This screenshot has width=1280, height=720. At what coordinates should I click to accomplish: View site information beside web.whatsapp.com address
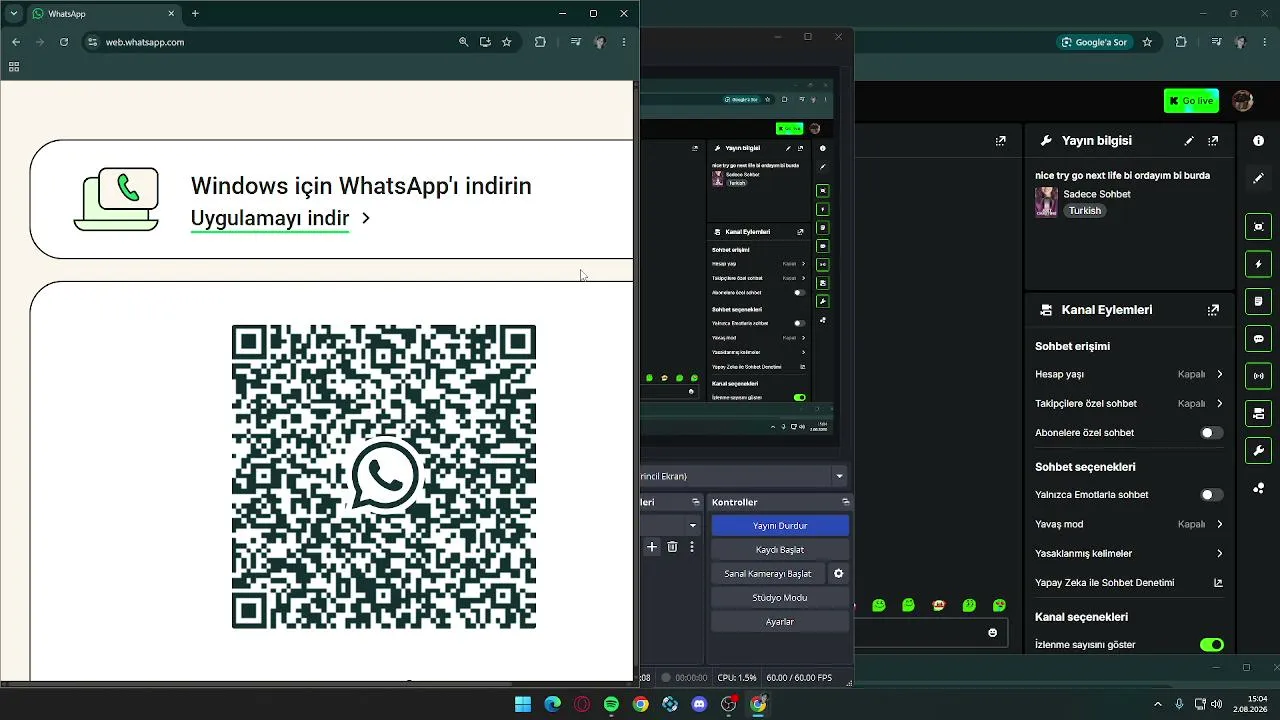click(93, 42)
